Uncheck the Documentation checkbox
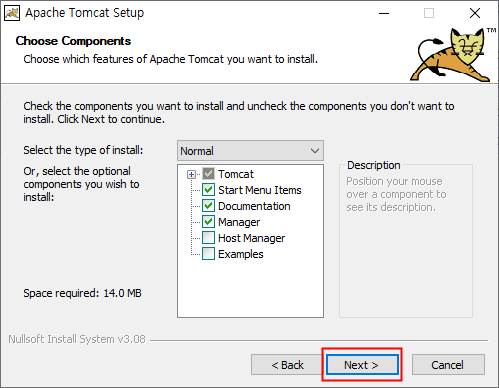 click(208, 206)
